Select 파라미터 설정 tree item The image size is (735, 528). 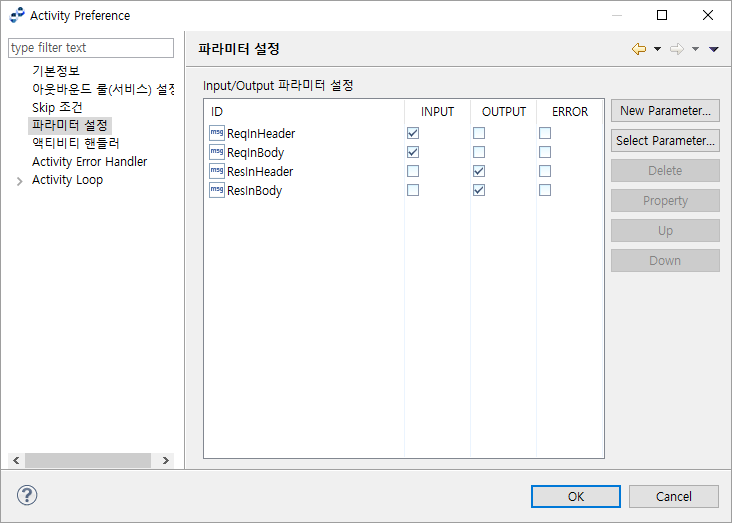[x=70, y=125]
